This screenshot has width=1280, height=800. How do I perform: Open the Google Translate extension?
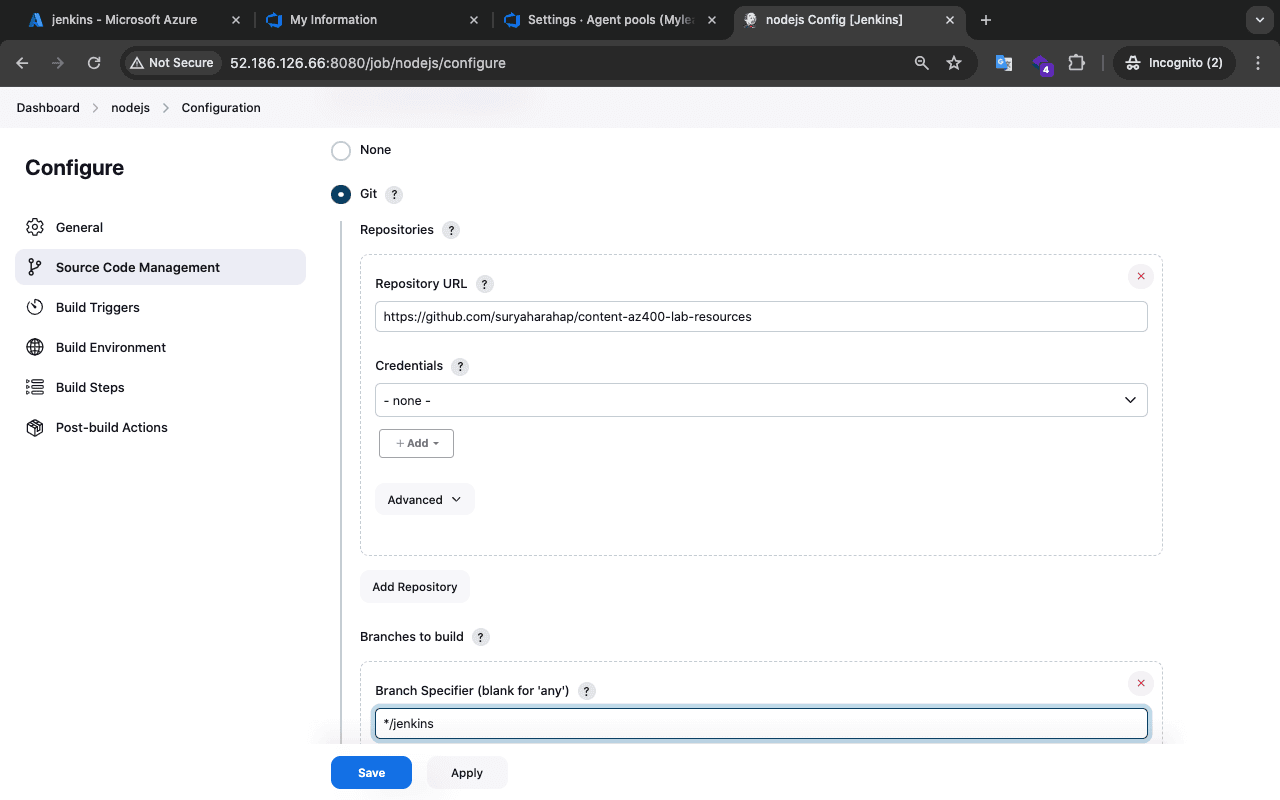[1004, 63]
